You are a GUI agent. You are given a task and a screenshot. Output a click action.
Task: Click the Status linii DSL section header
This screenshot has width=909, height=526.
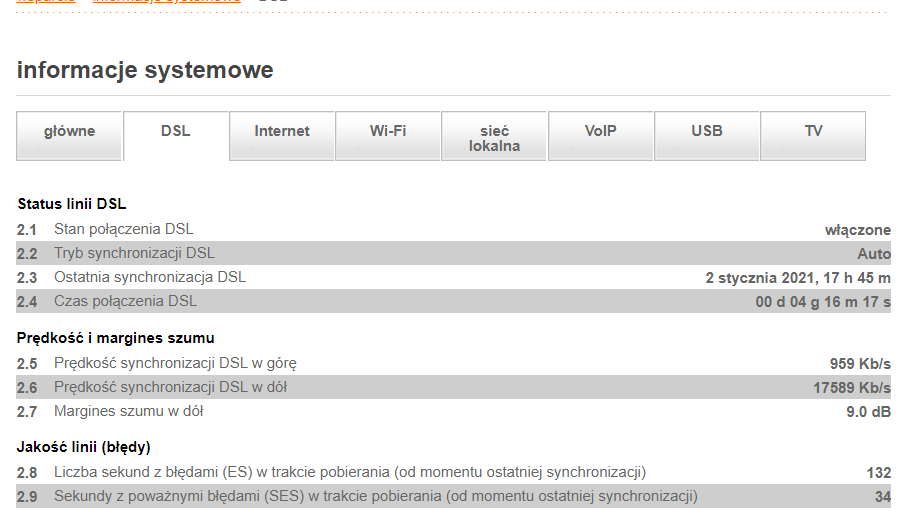72,204
